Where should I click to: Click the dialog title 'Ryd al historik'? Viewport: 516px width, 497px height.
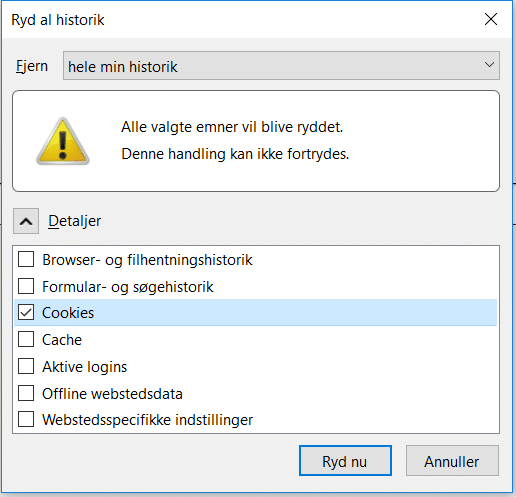click(x=58, y=20)
